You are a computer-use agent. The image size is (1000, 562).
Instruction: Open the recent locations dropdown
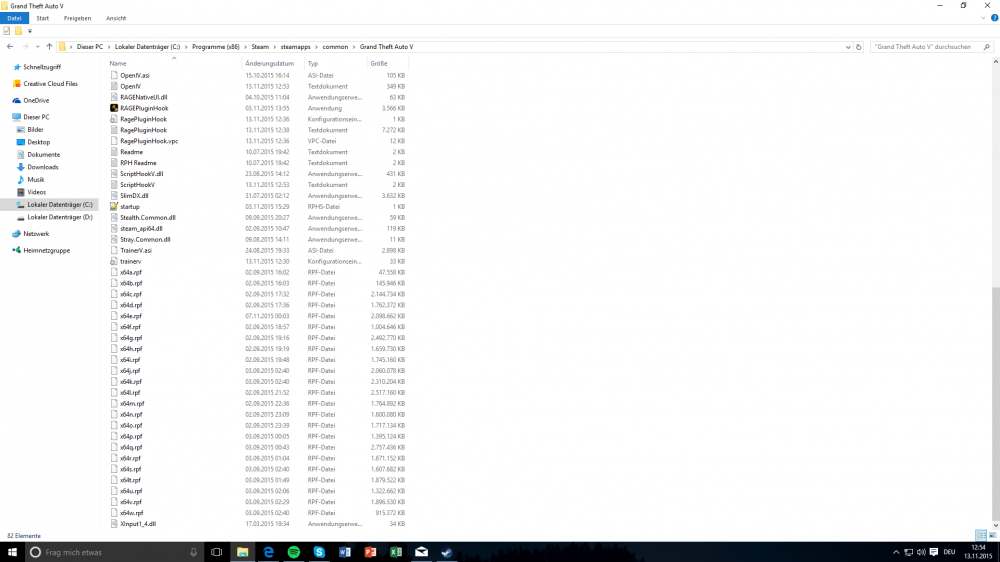pos(38,47)
